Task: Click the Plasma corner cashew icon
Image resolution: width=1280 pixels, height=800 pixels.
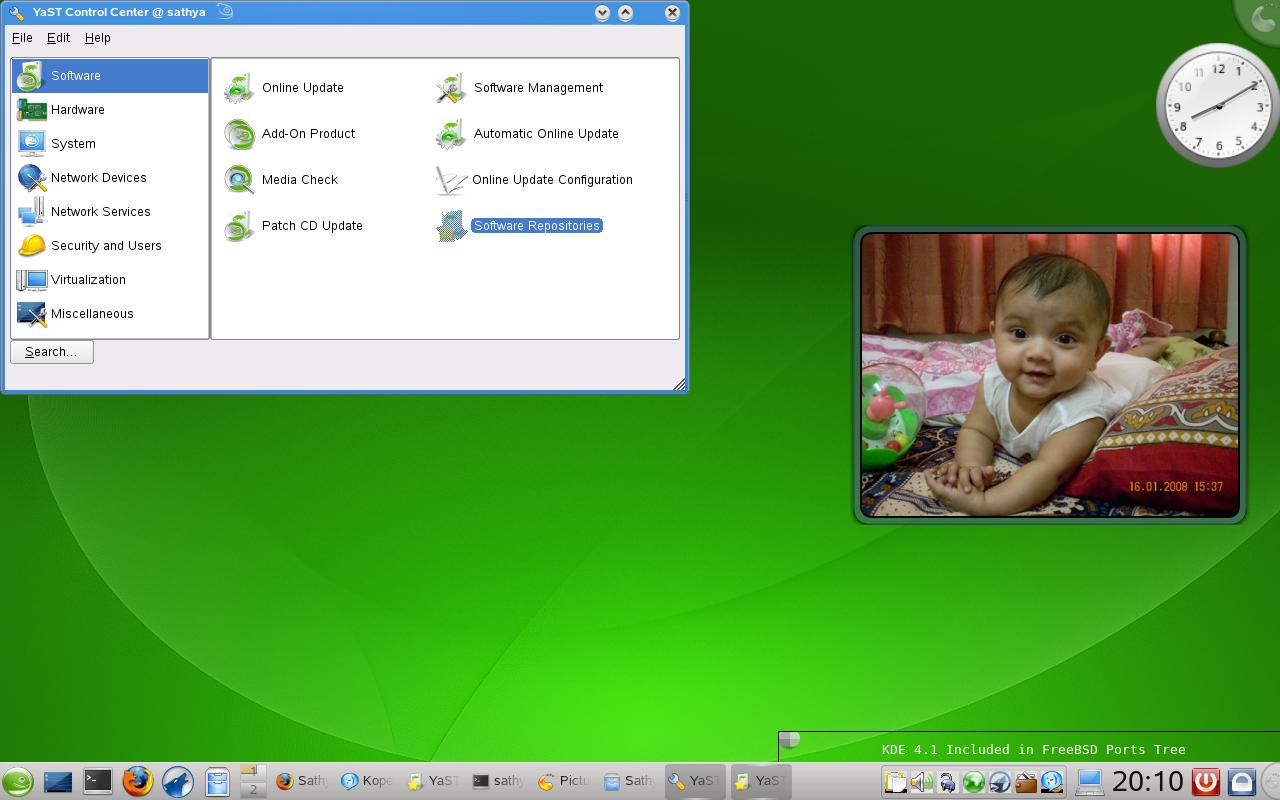Action: pos(1262,17)
